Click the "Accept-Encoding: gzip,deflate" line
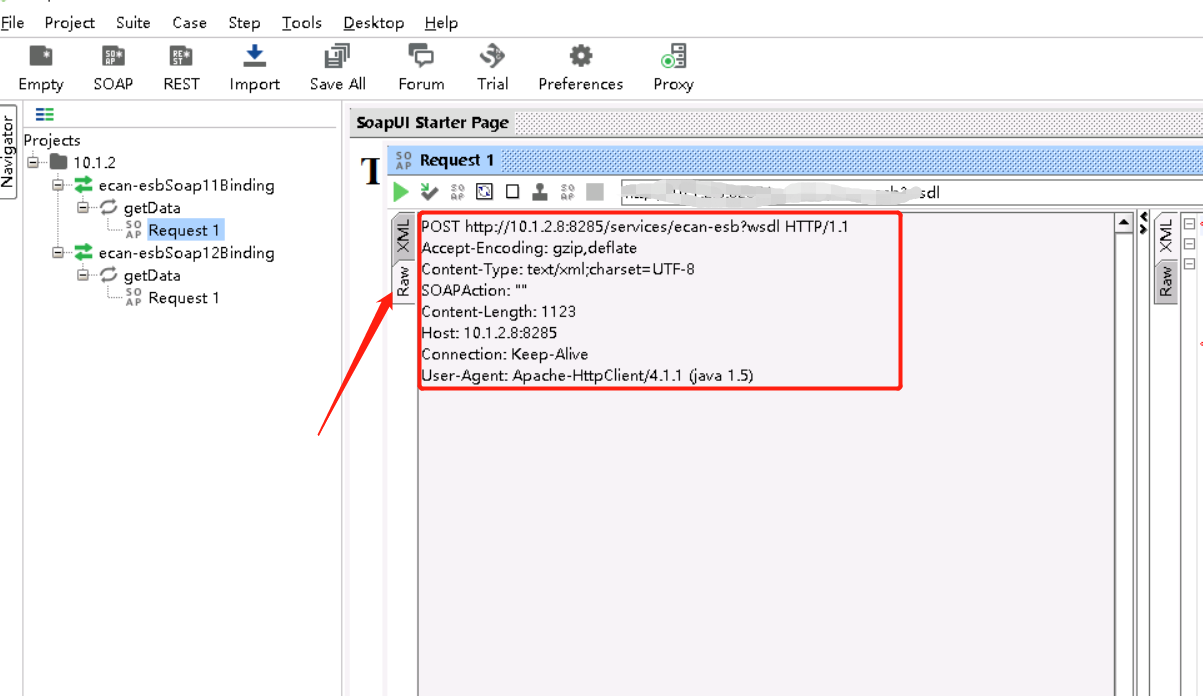The height and width of the screenshot is (696, 1203). (529, 248)
